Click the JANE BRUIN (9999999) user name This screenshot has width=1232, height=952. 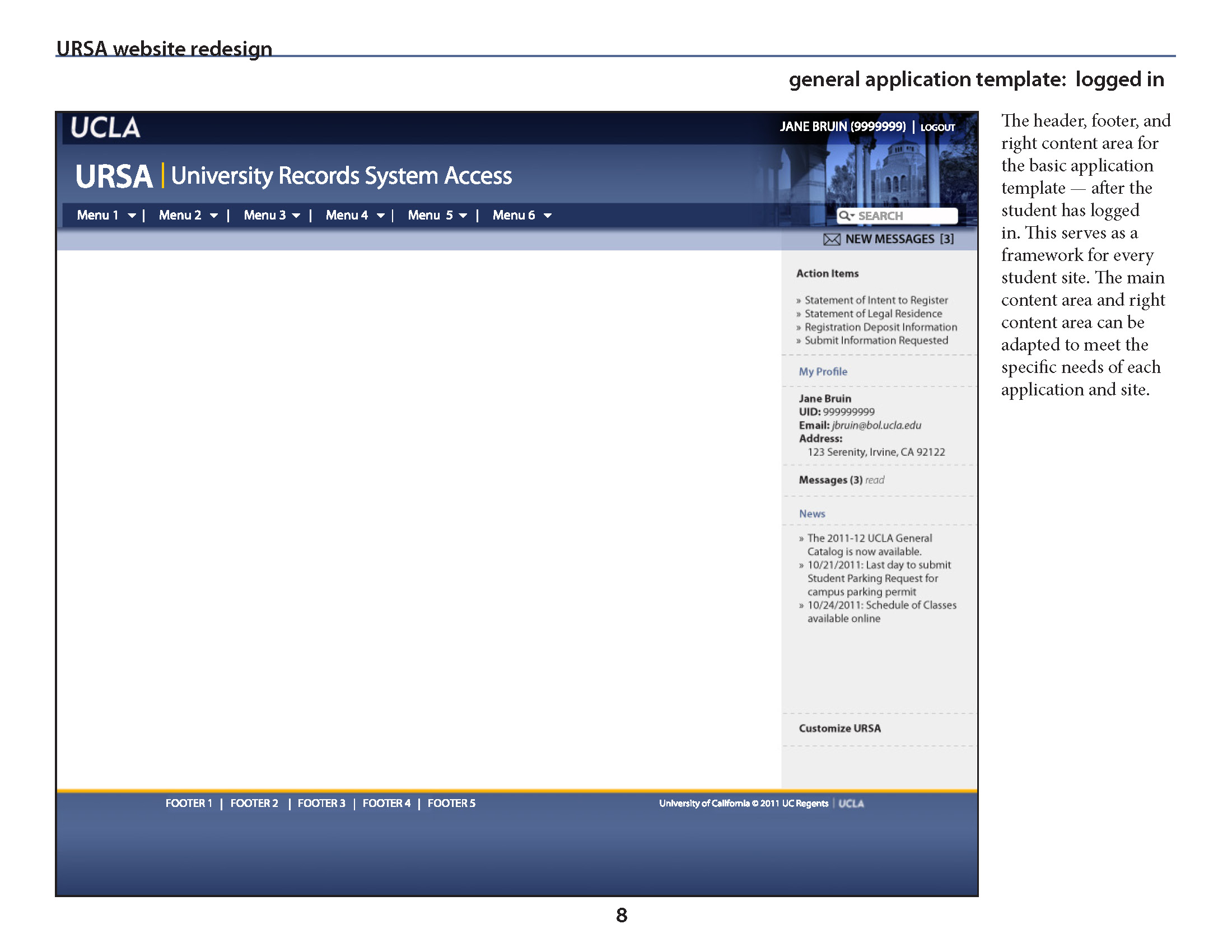(x=843, y=127)
